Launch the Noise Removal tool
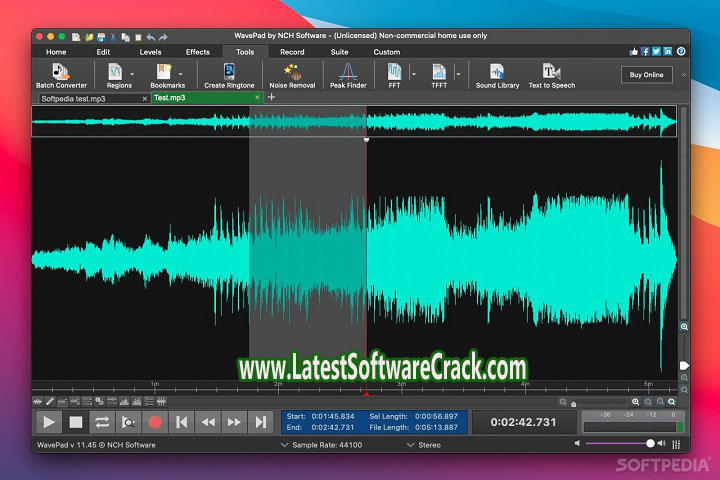This screenshot has height=480, width=720. [x=292, y=75]
